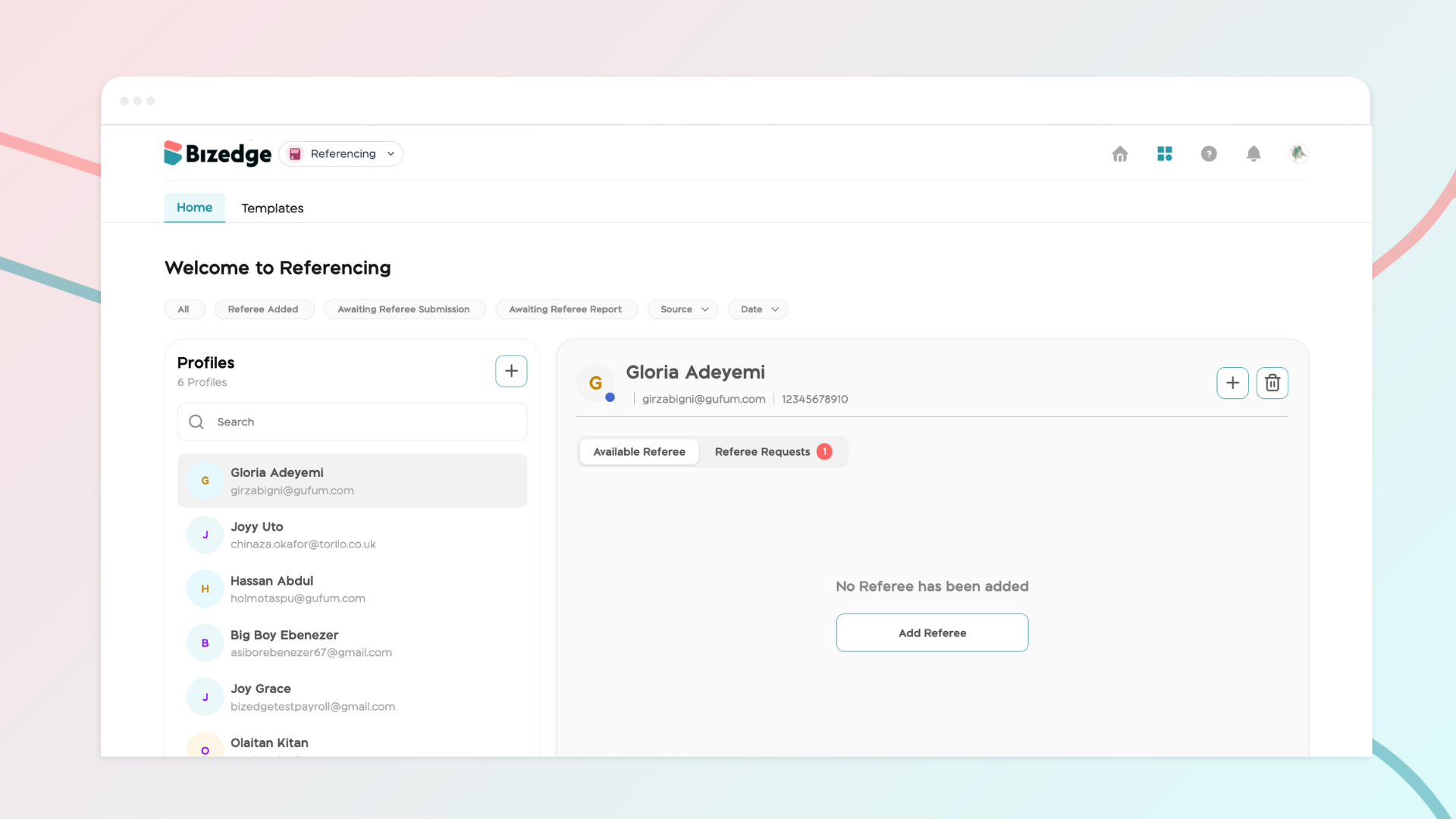Click phone number 12345678910

click(814, 399)
